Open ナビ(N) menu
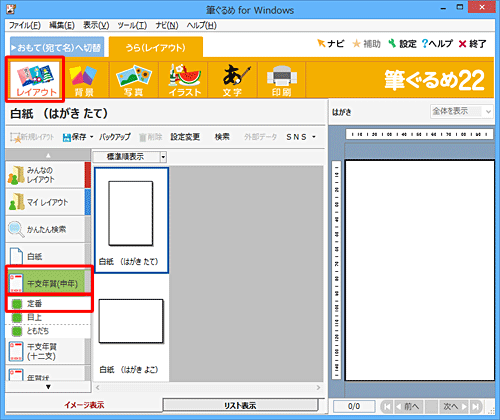Image resolution: width=500 pixels, height=420 pixels. 167,25
